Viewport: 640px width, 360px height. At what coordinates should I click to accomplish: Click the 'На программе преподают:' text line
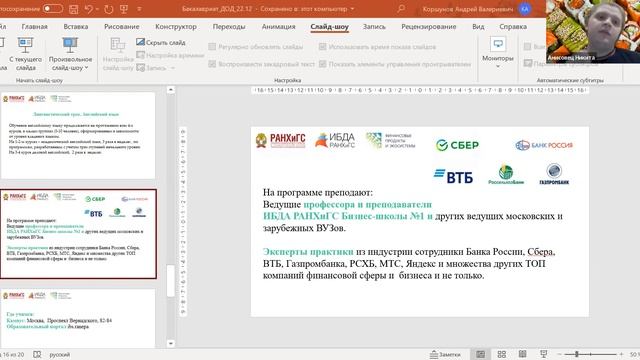(x=318, y=192)
